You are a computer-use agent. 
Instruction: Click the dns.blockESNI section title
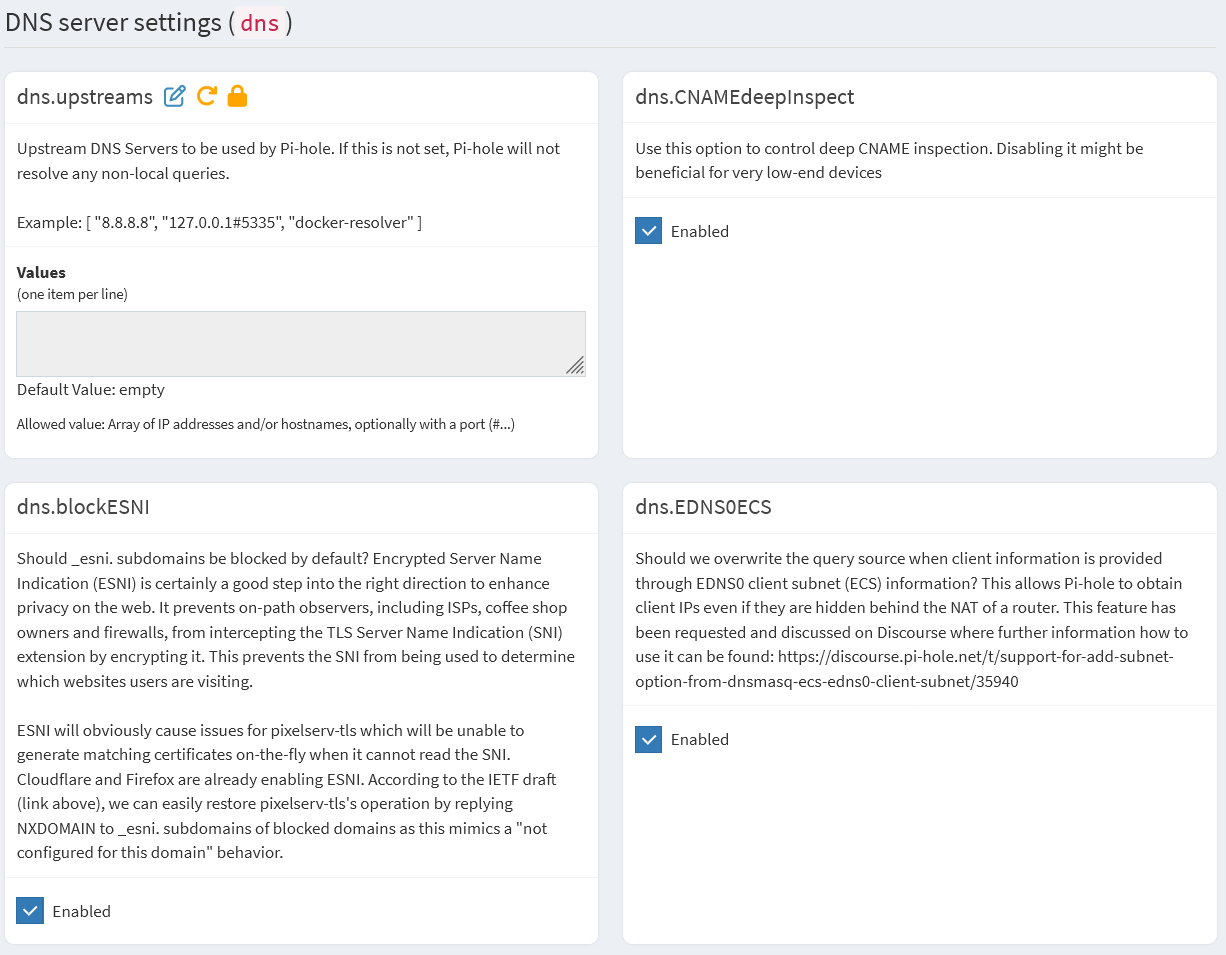click(x=83, y=507)
